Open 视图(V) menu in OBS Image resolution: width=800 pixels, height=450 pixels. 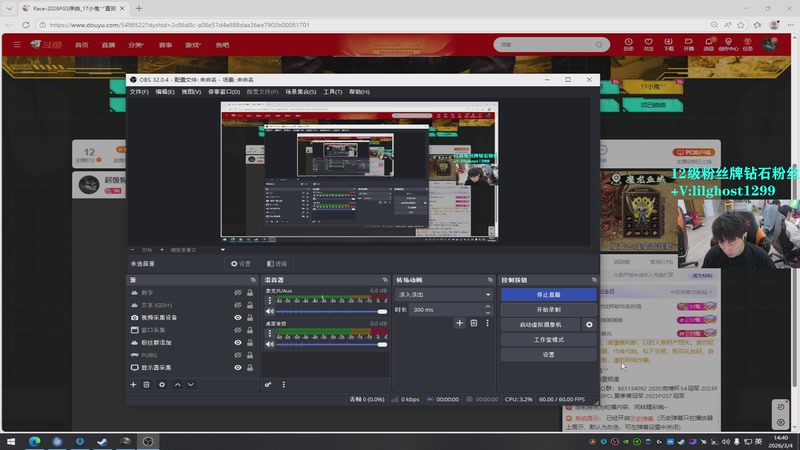pyautogui.click(x=191, y=92)
